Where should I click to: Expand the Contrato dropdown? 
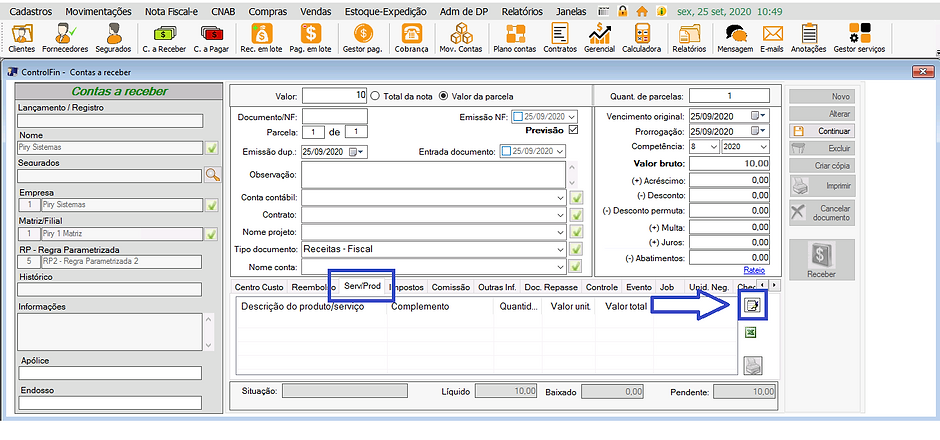click(x=560, y=215)
